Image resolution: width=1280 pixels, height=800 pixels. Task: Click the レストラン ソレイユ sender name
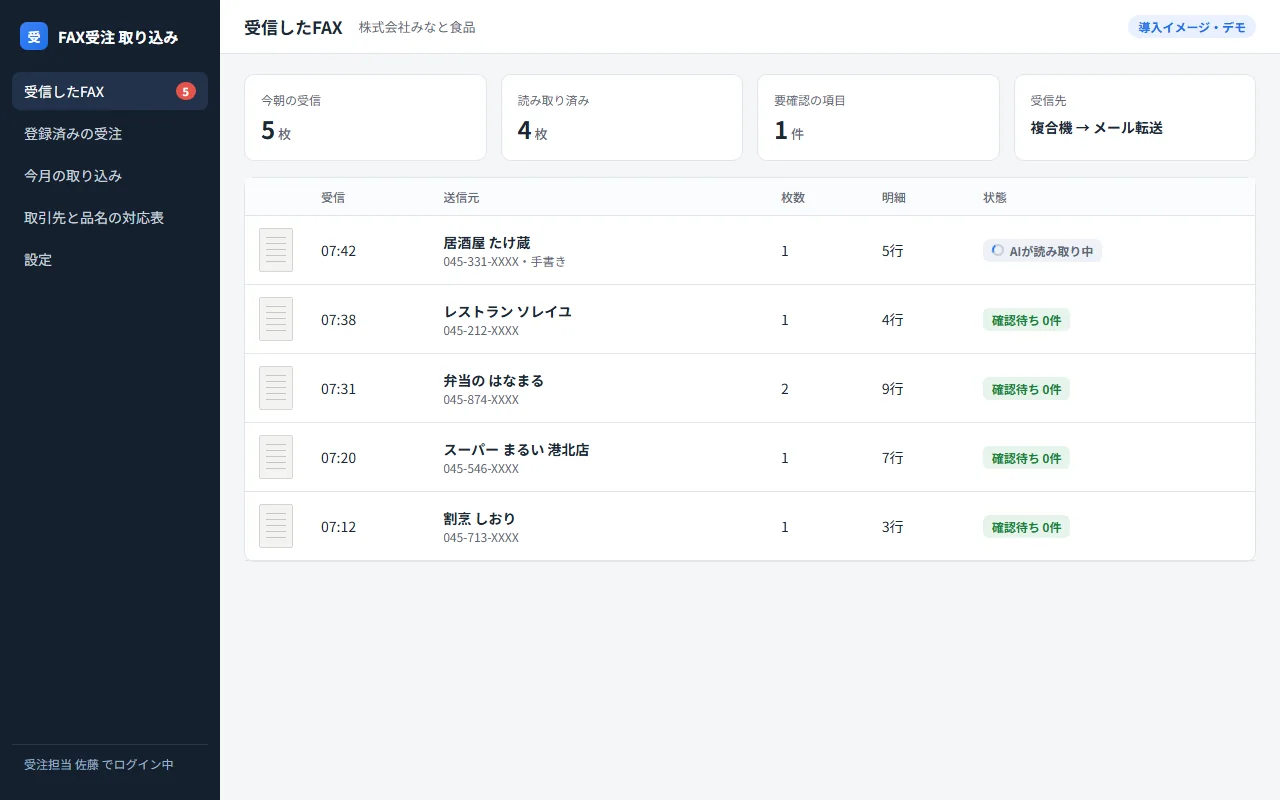[507, 311]
